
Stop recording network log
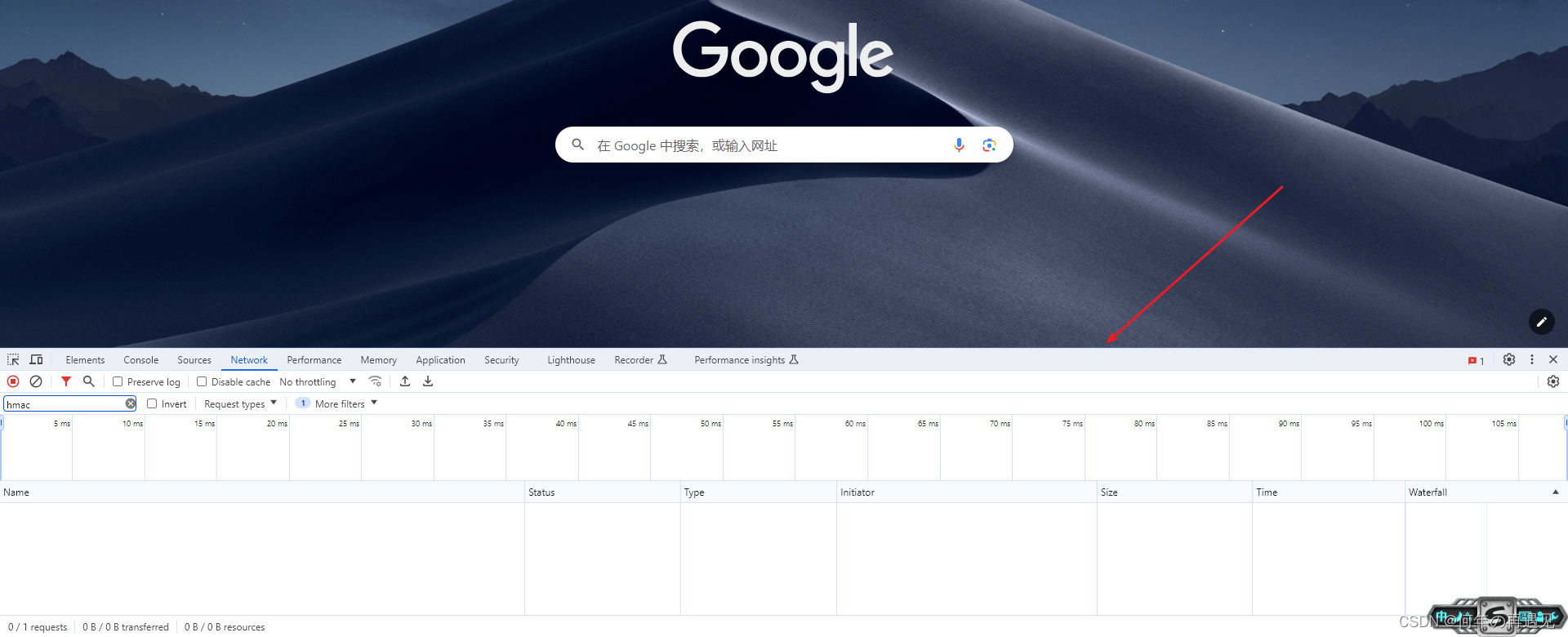(x=13, y=381)
